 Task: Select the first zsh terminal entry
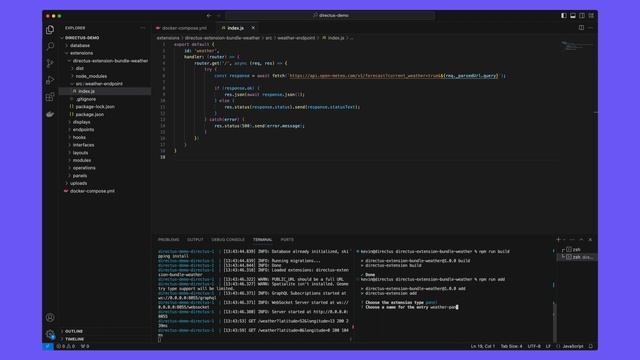576,249
